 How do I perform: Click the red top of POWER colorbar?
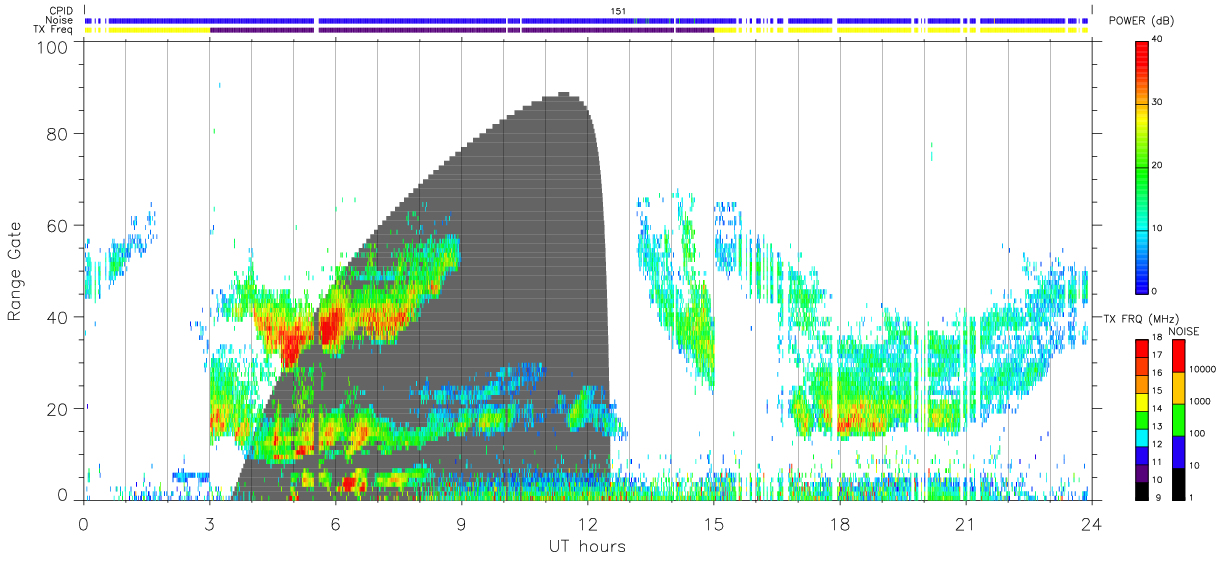(x=1142, y=55)
